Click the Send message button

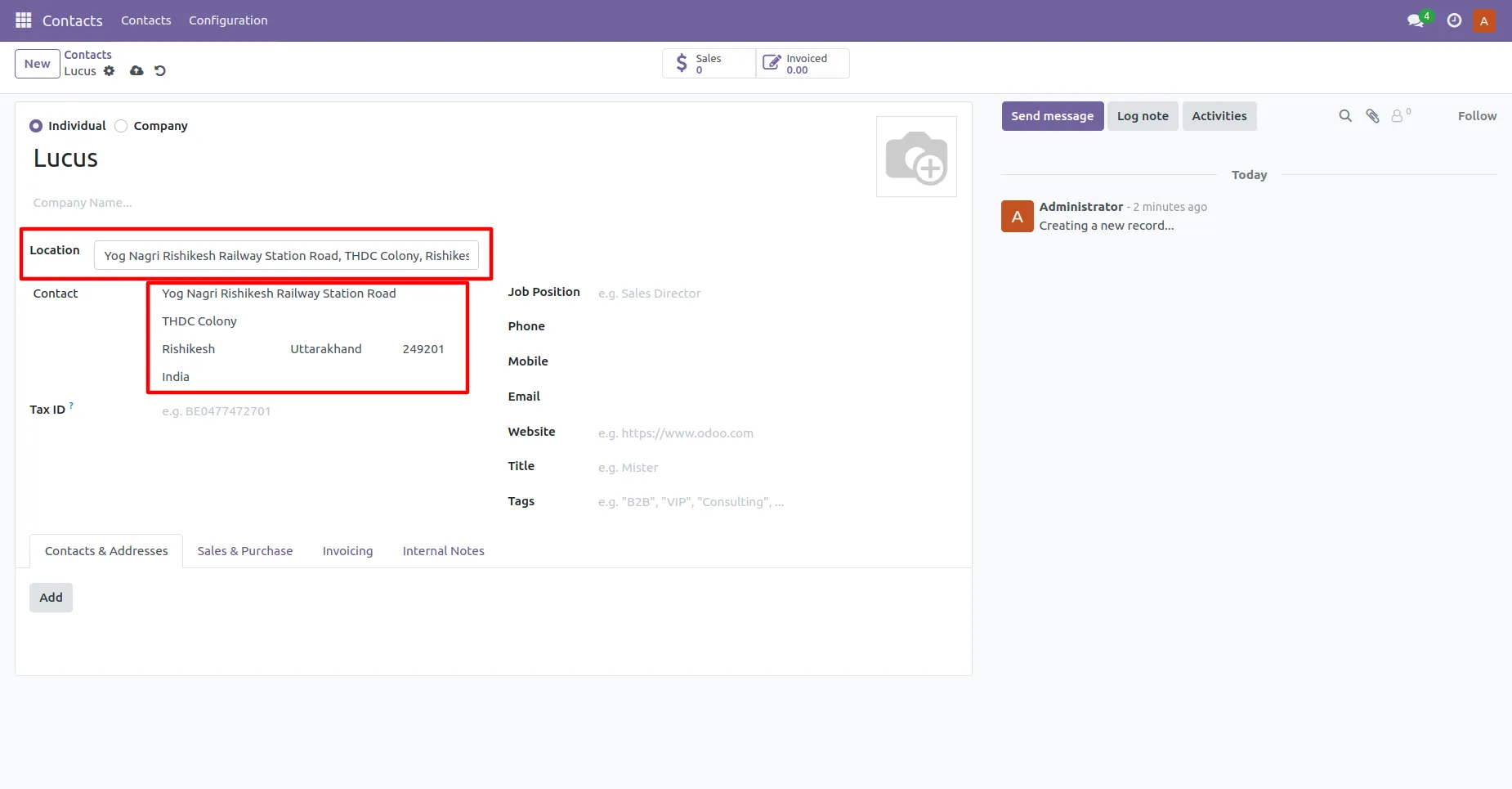[1053, 116]
